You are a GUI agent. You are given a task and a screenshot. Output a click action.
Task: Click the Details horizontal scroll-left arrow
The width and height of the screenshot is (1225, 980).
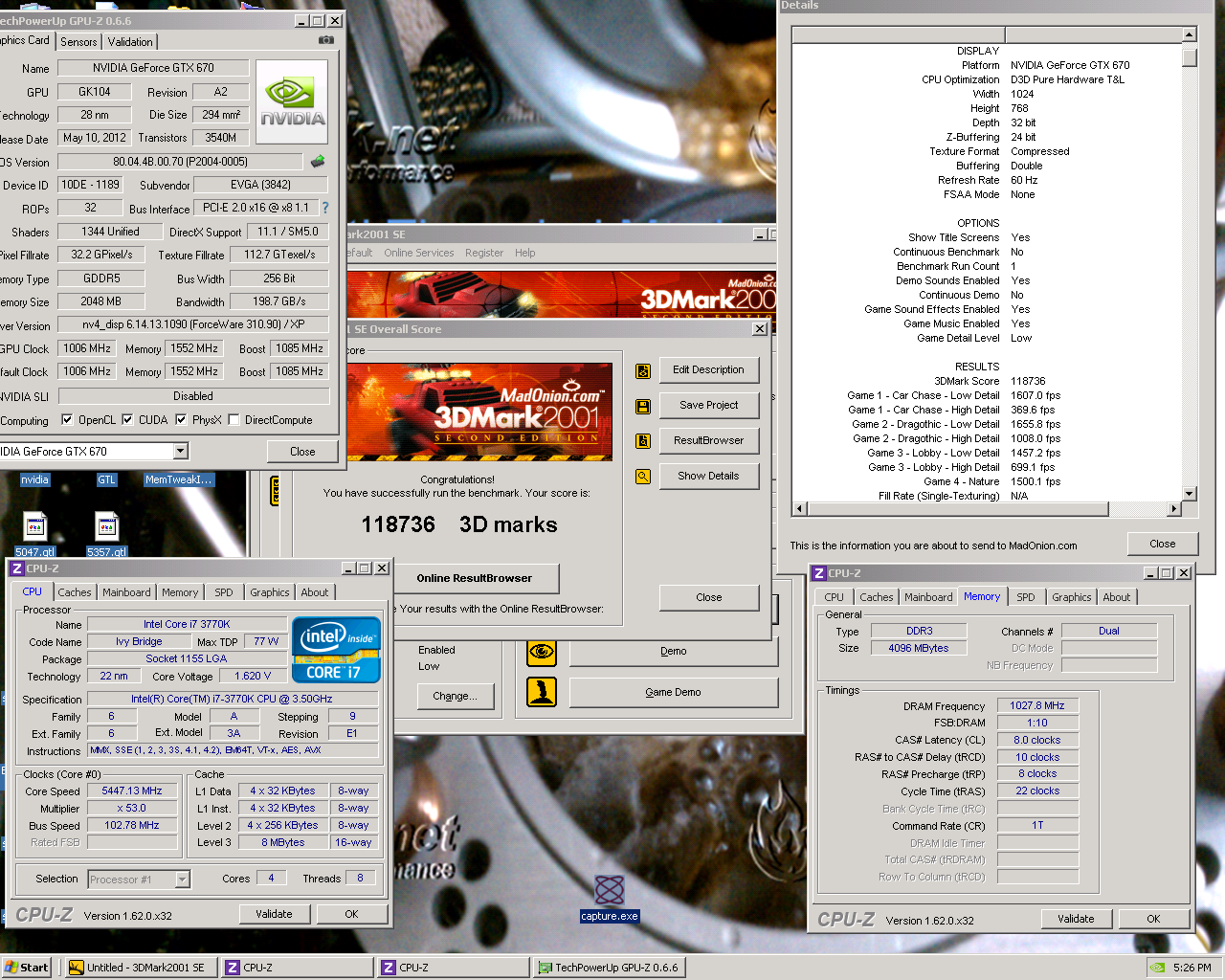pyautogui.click(x=800, y=508)
